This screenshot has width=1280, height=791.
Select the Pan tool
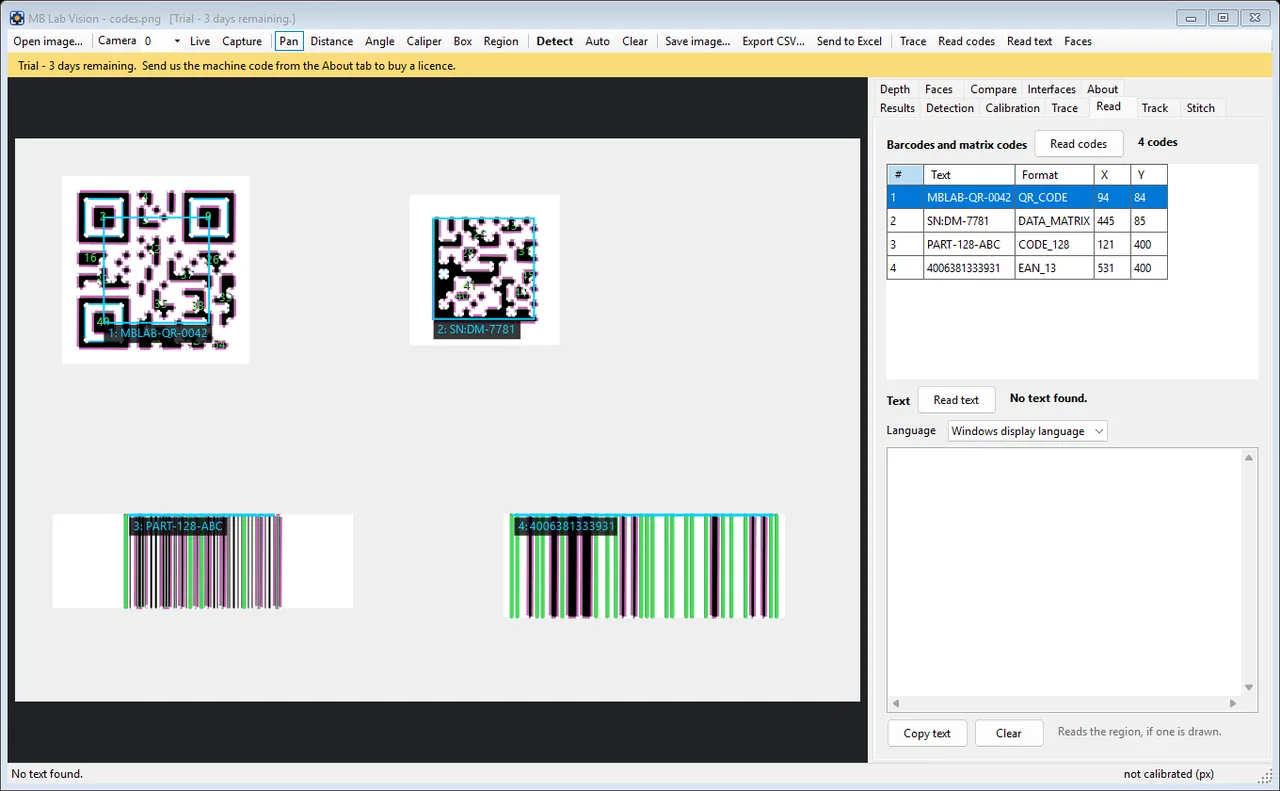point(289,41)
